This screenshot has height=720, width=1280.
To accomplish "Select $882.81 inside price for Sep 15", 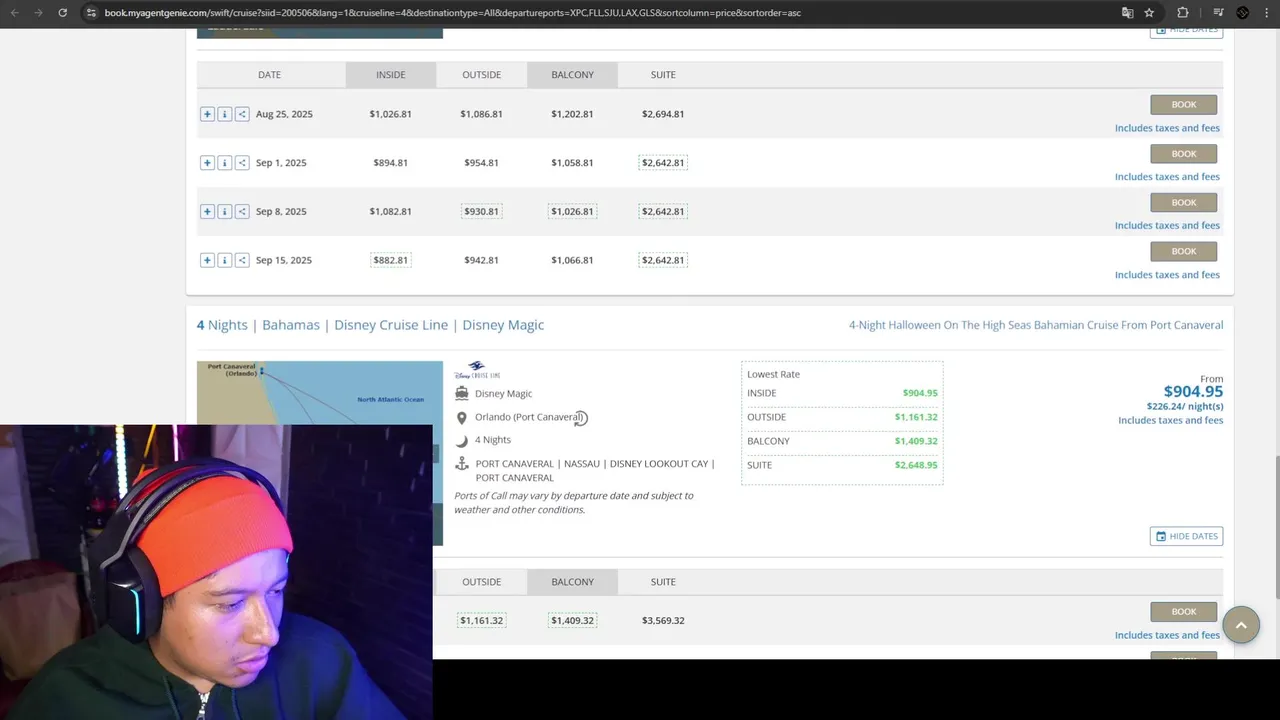I will click(x=391, y=260).
